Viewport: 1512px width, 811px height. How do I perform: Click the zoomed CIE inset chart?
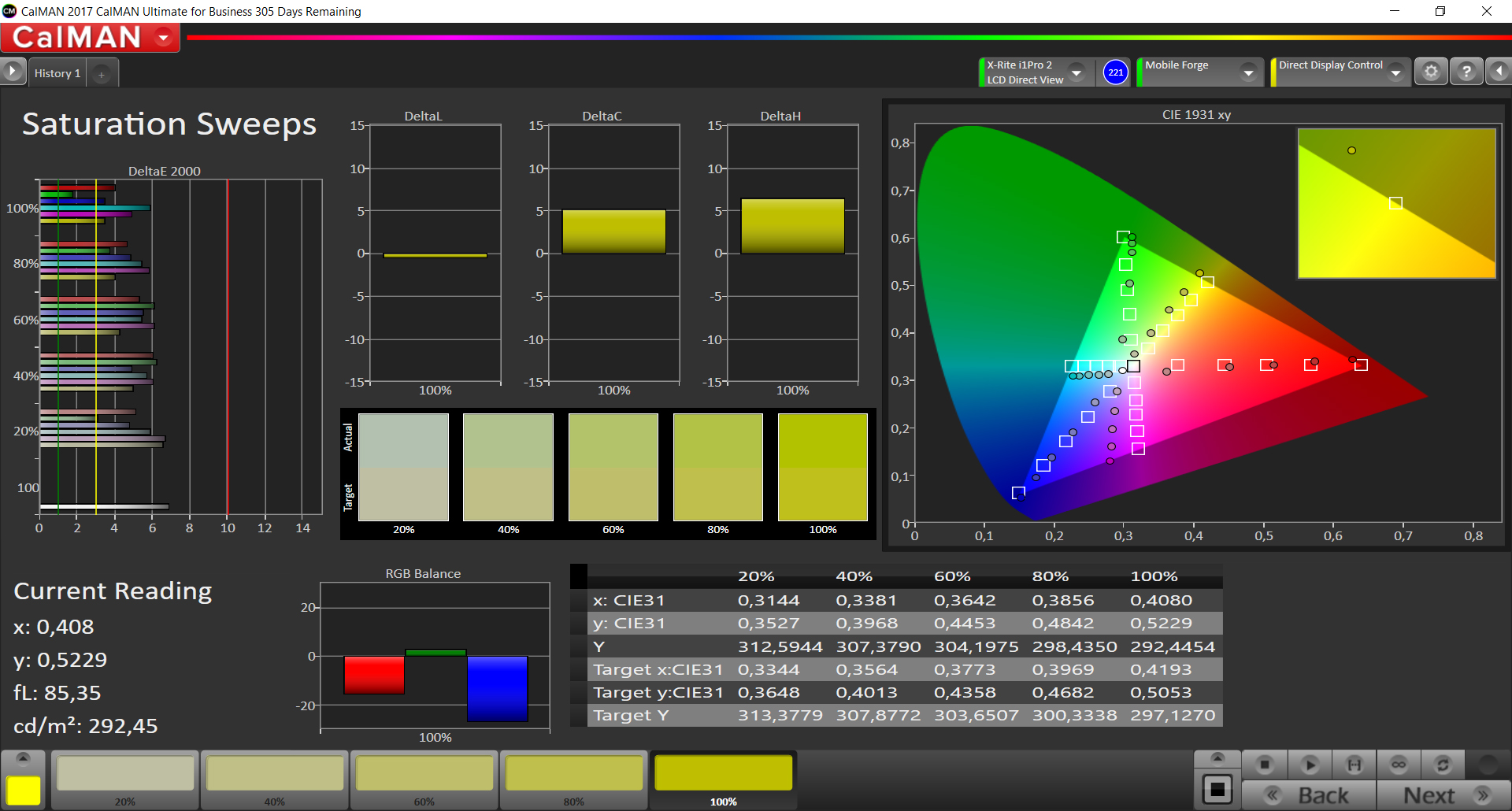tap(1396, 203)
